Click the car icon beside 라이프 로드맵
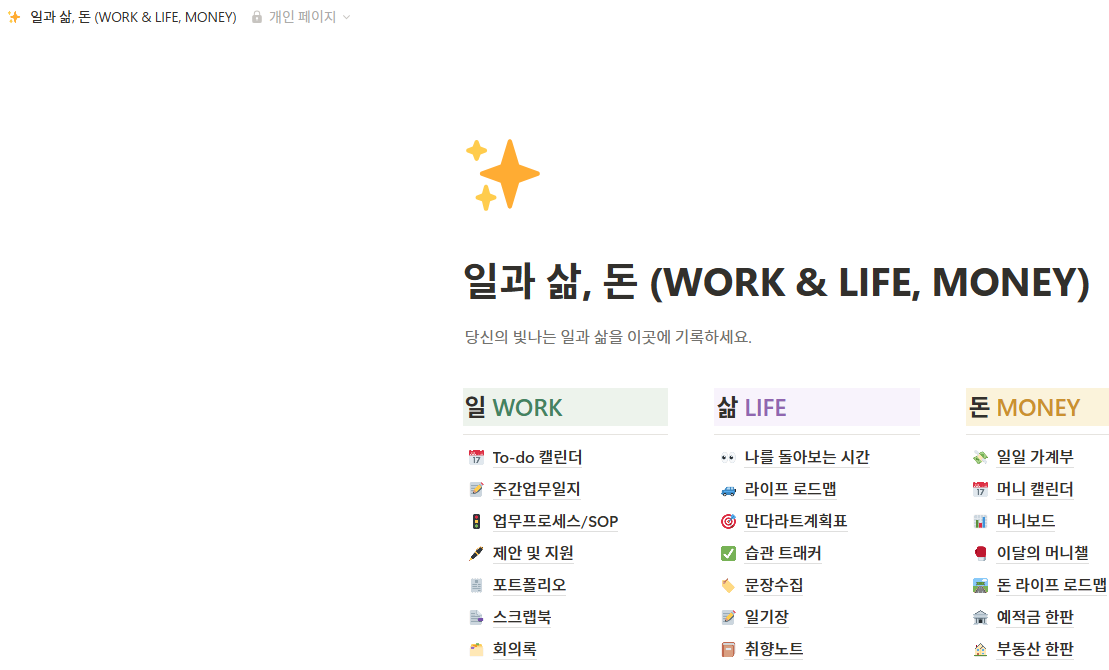Screen dimensions: 1109x670 728,490
